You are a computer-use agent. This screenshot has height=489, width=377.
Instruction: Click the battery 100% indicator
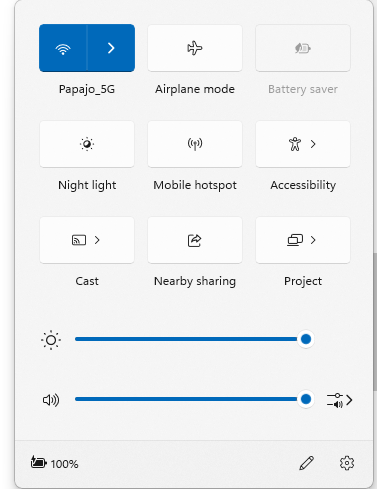(x=54, y=463)
